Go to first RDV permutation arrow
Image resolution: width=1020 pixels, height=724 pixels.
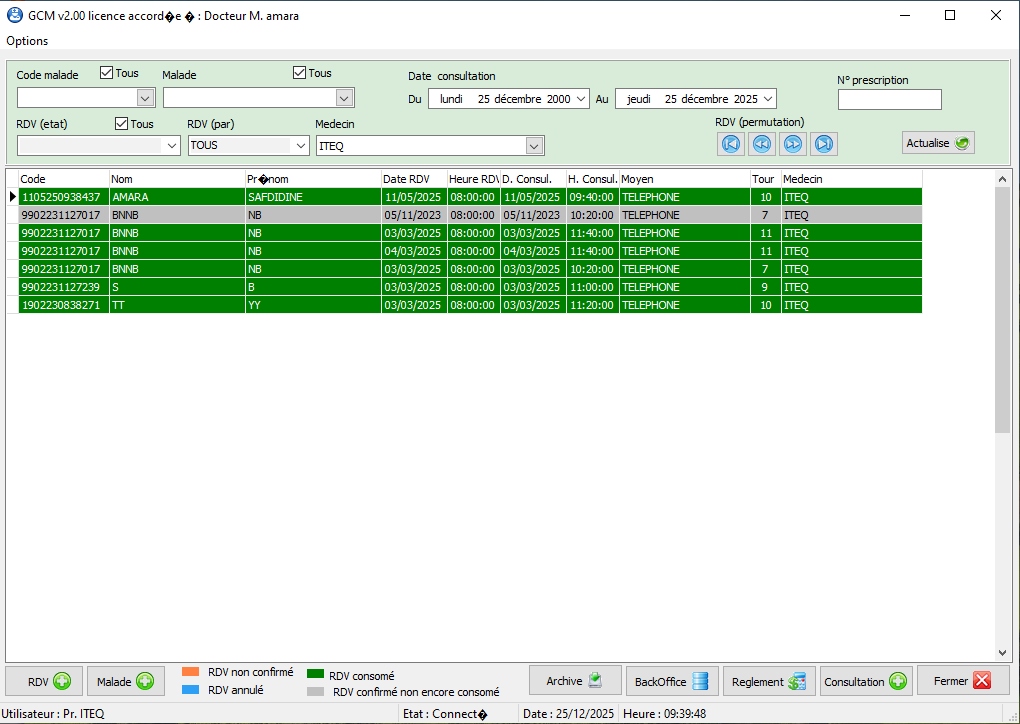tap(730, 144)
